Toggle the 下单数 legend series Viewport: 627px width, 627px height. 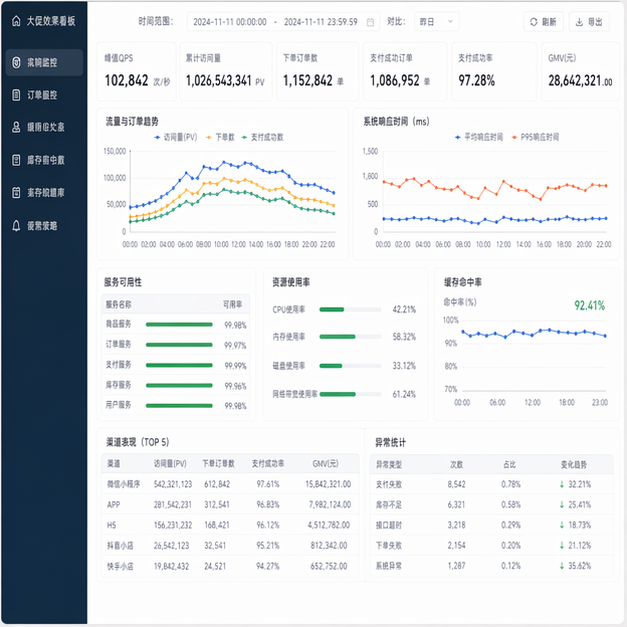pyautogui.click(x=220, y=137)
